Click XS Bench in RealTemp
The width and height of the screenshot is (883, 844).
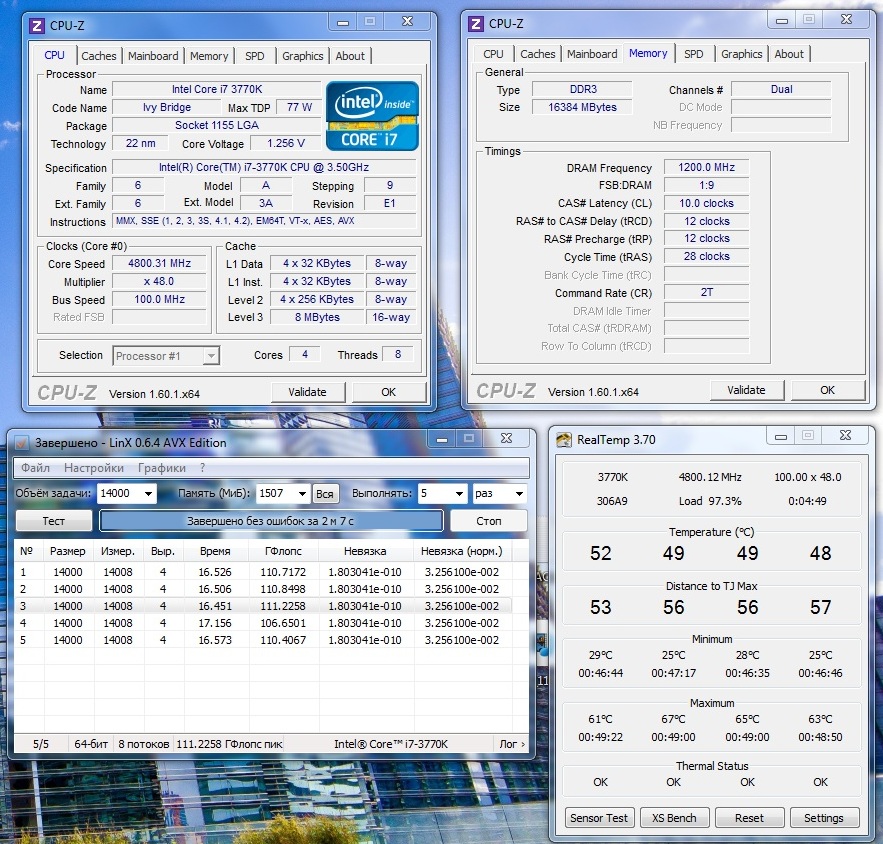click(x=674, y=818)
